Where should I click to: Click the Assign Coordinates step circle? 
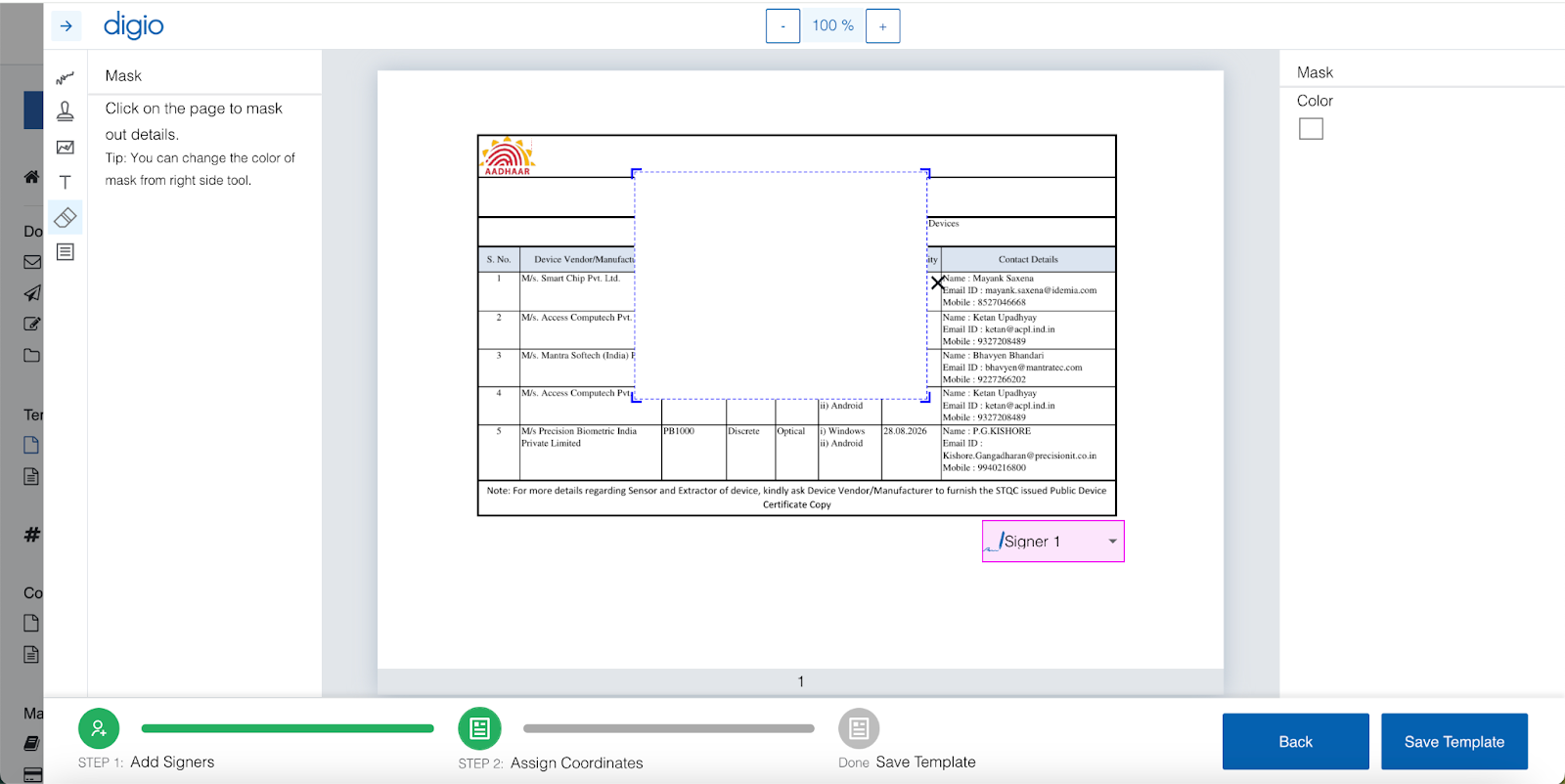tap(479, 728)
